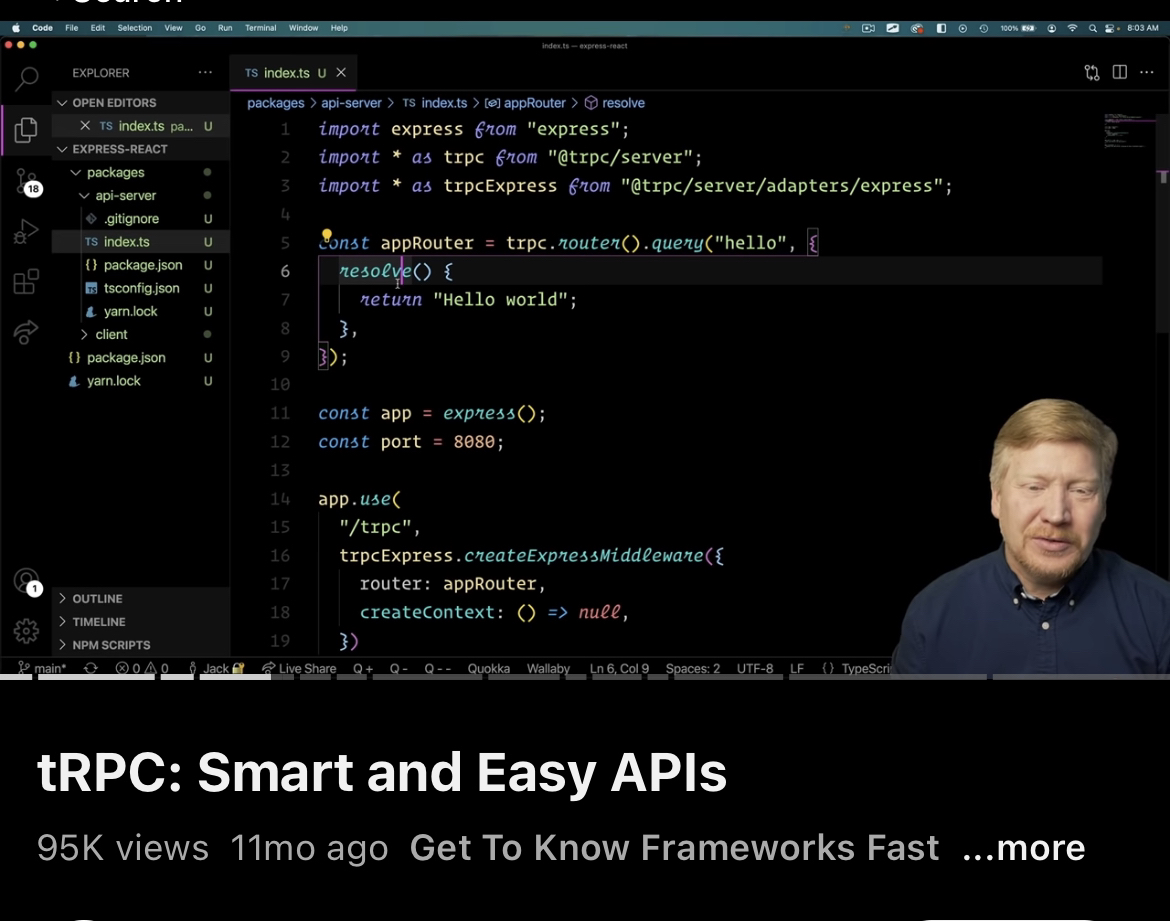Screen dimensions: 1170x921
Task: Open editor More Actions ellipsis
Action: pos(1147,72)
